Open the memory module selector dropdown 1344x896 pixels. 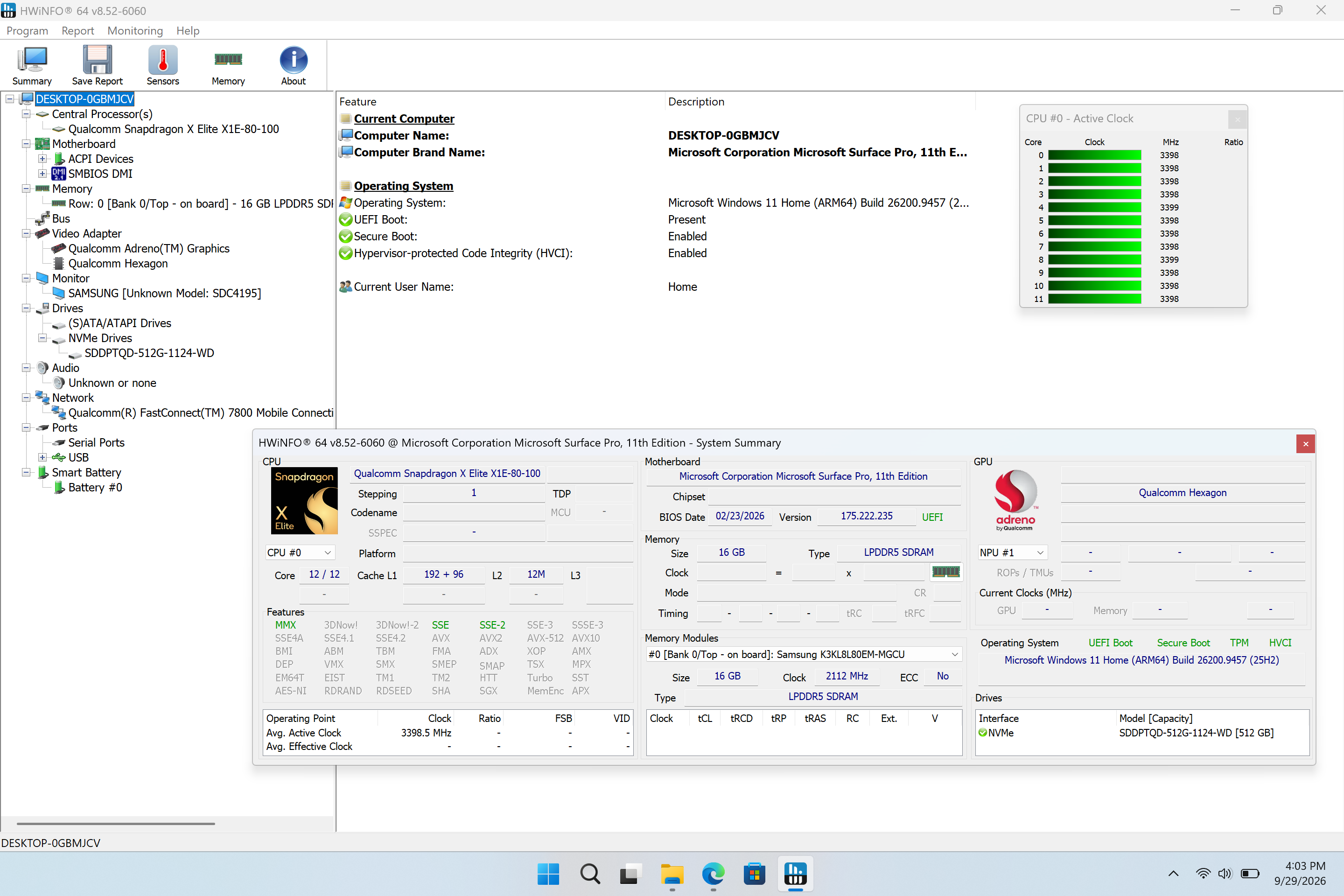point(804,654)
